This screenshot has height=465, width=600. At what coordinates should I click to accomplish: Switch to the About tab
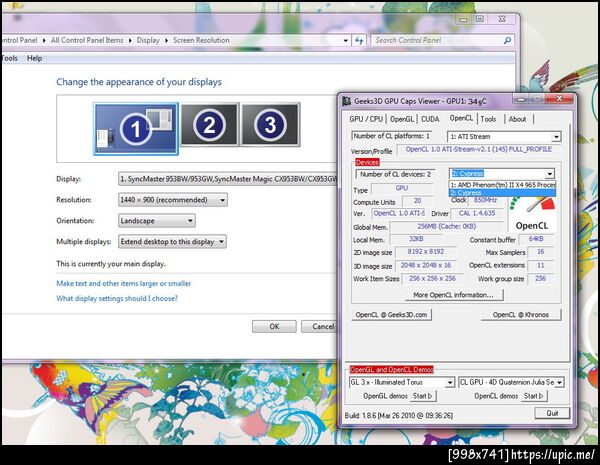(517, 119)
